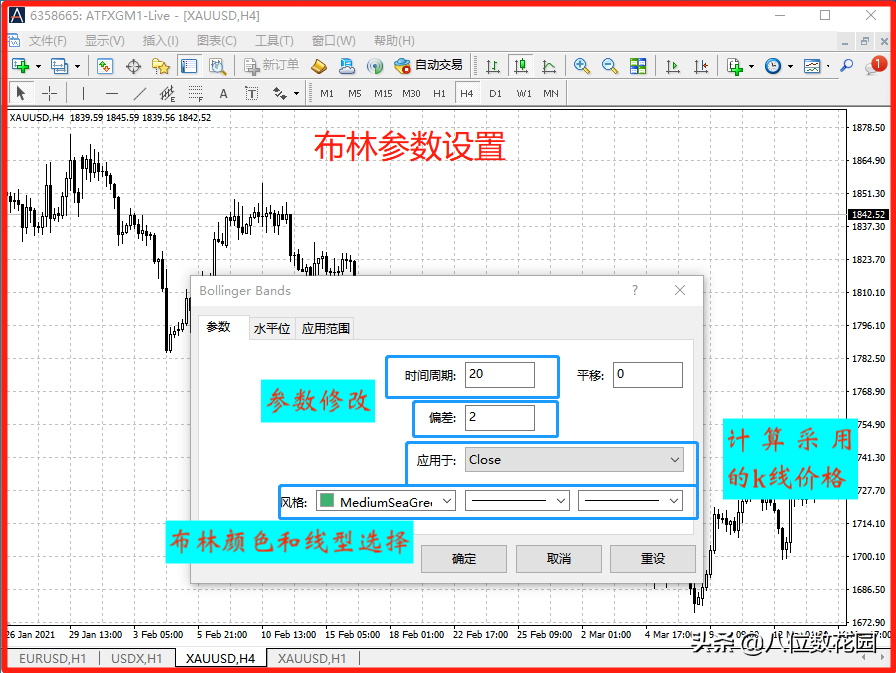The image size is (896, 673).
Task: Open the 插入(I) menu
Action: 161,41
